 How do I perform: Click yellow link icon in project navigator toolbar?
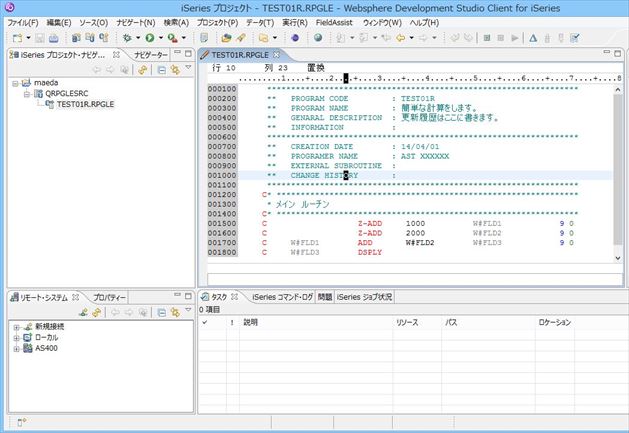[x=142, y=70]
